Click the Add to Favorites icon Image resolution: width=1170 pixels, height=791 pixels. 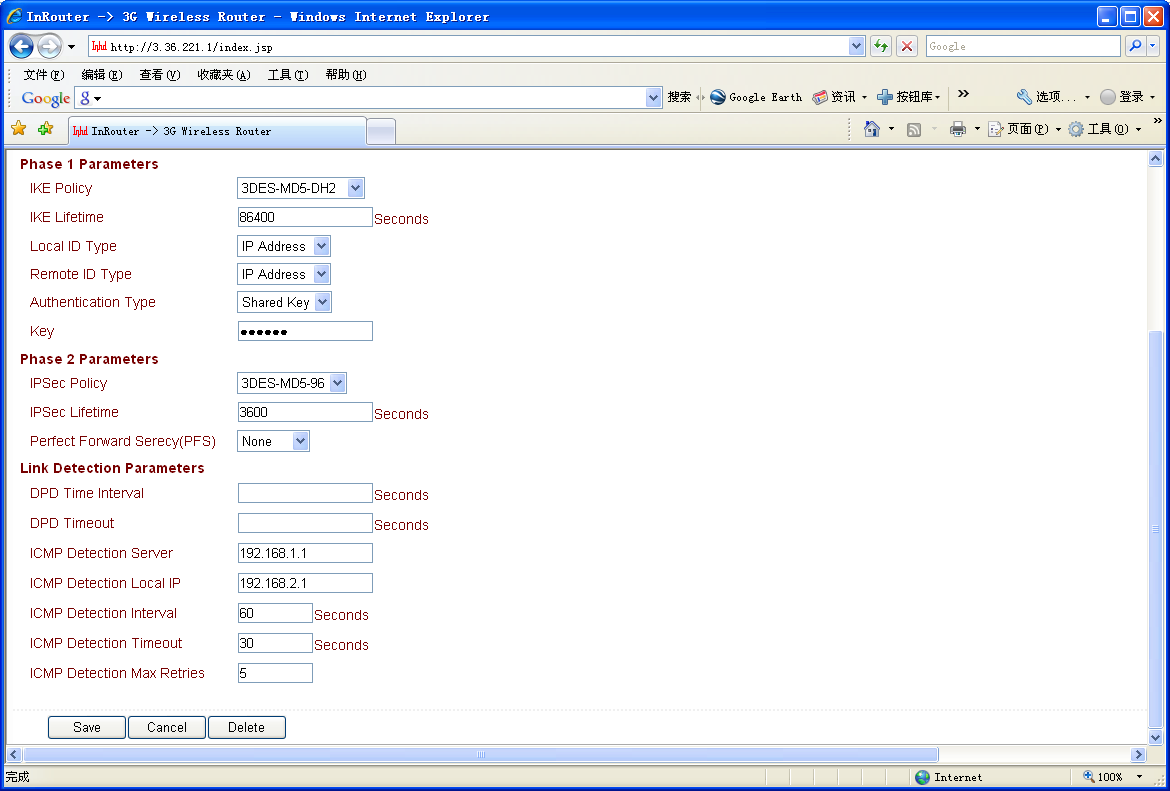(45, 129)
